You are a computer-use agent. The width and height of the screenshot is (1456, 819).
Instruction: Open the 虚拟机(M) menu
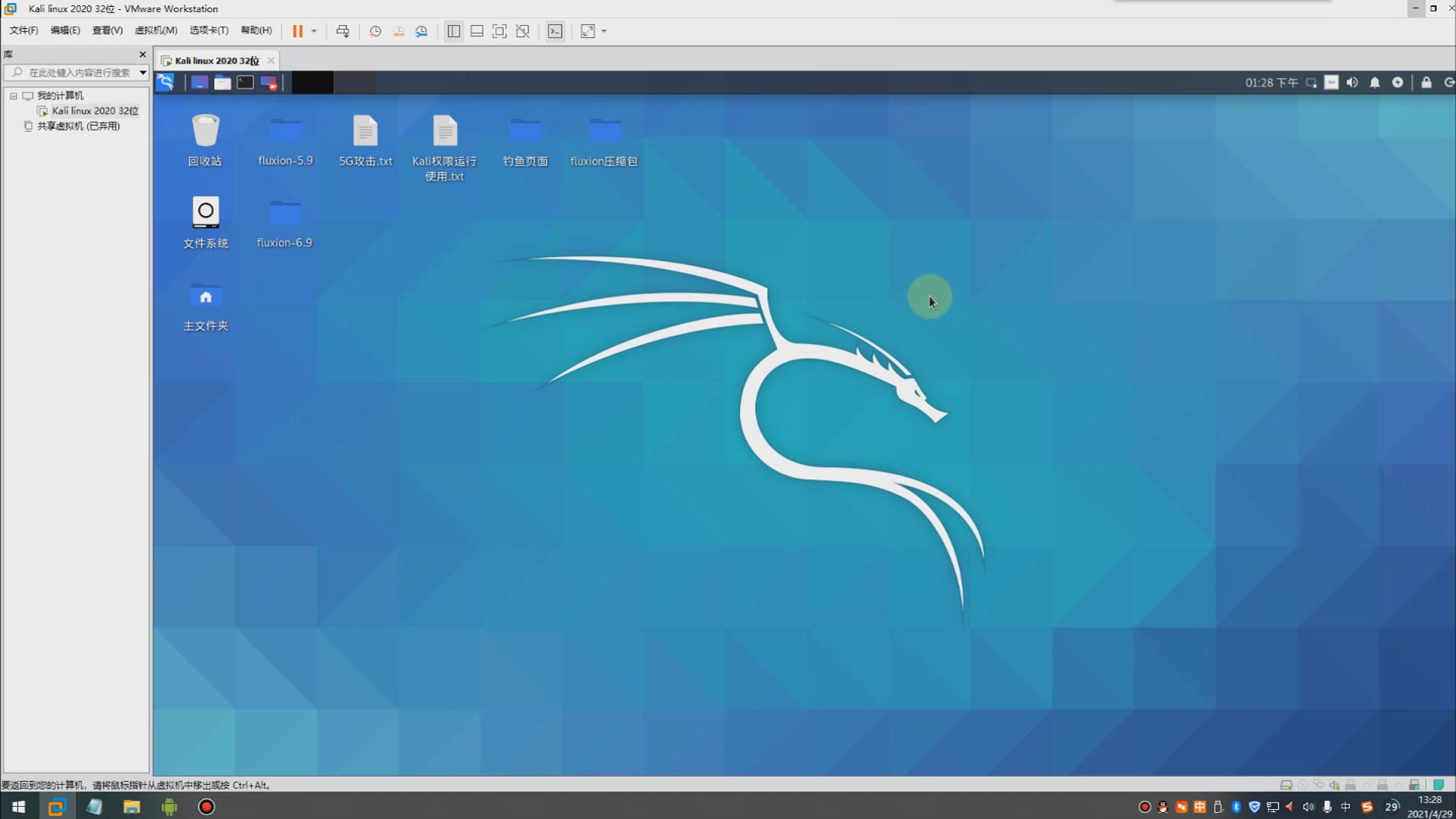[155, 30]
